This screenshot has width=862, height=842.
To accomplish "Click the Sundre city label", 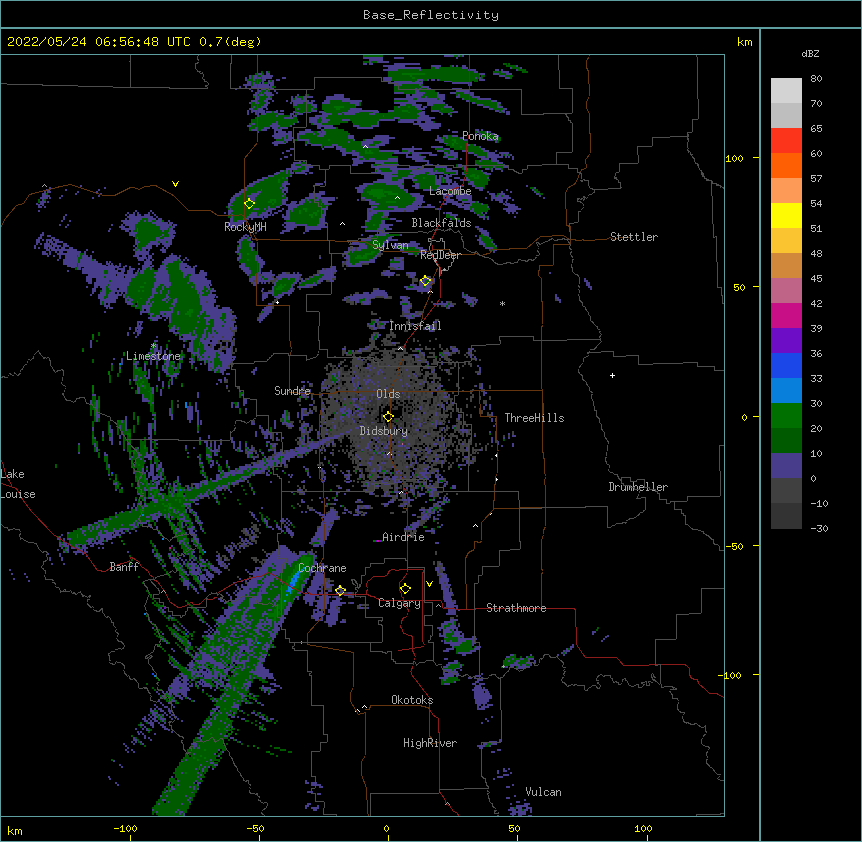I will (292, 391).
